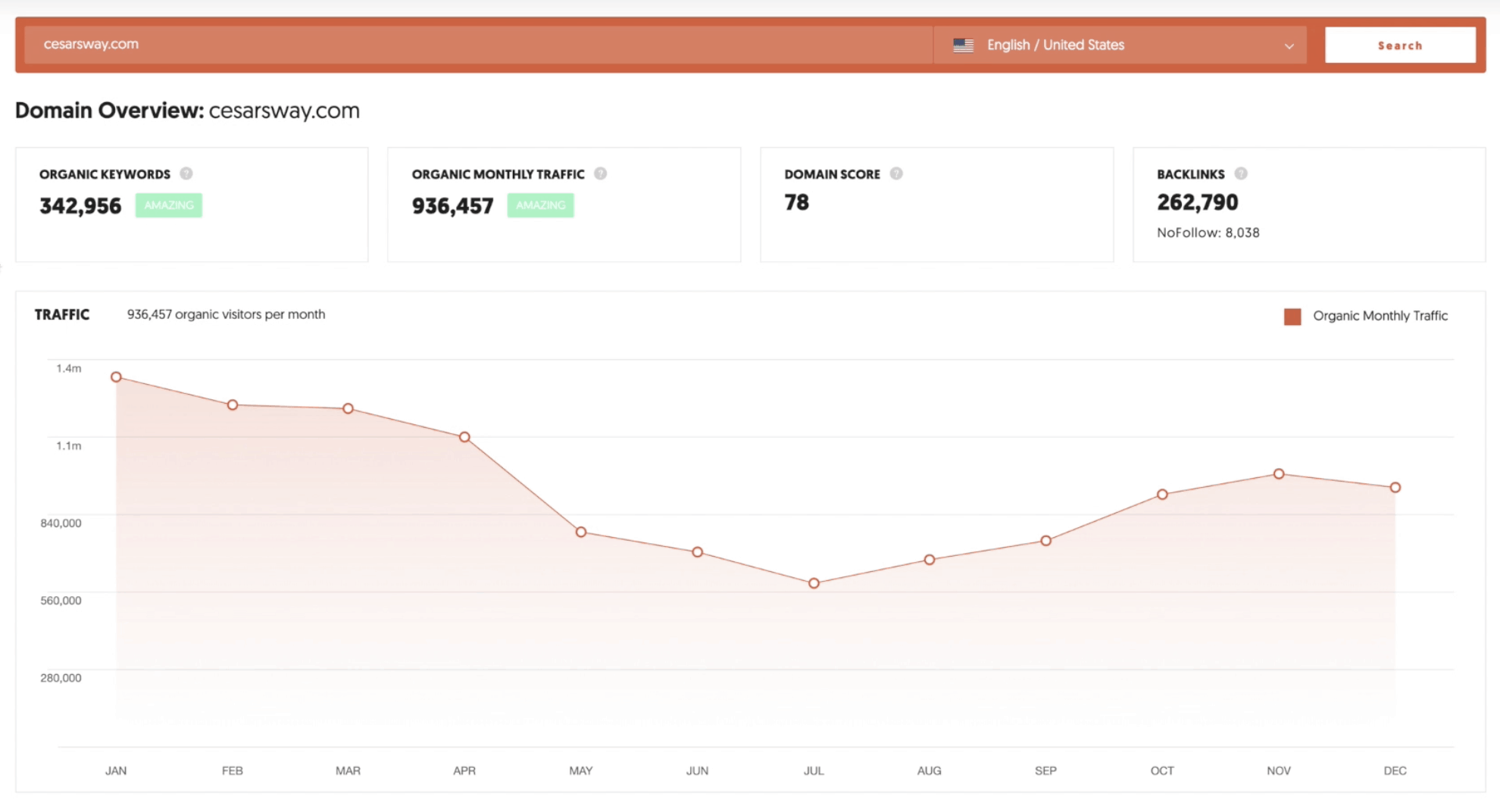Click the help icon beside ORGANIC KEYWORDS

pos(186,173)
